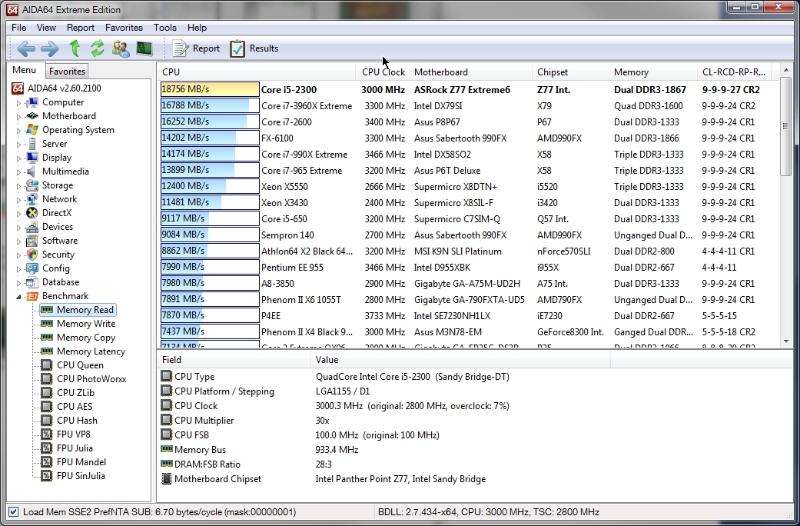Click the Results toolbar button
The image size is (800, 526).
tap(254, 48)
